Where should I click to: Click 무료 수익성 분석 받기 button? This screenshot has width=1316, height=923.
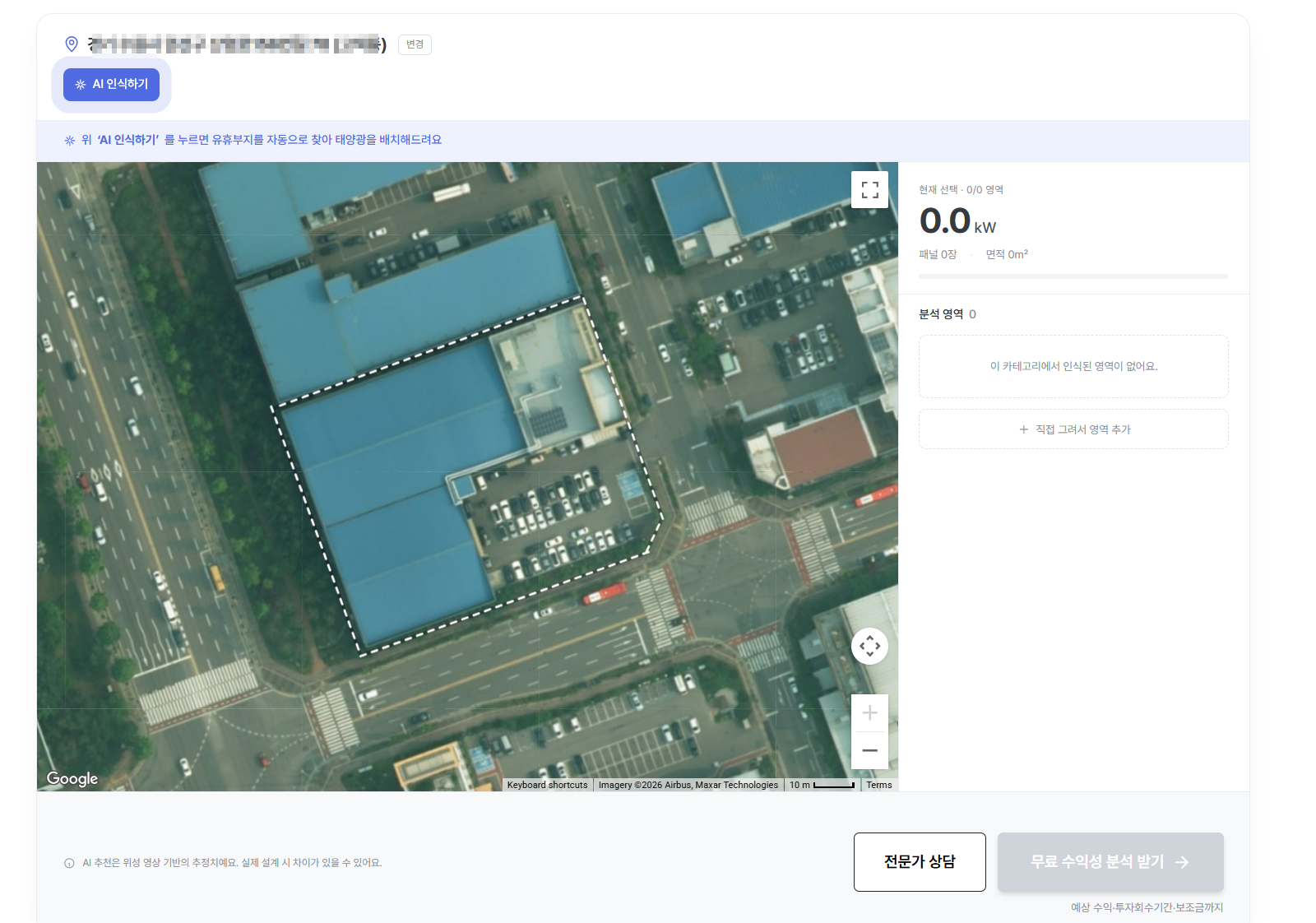click(x=1110, y=862)
